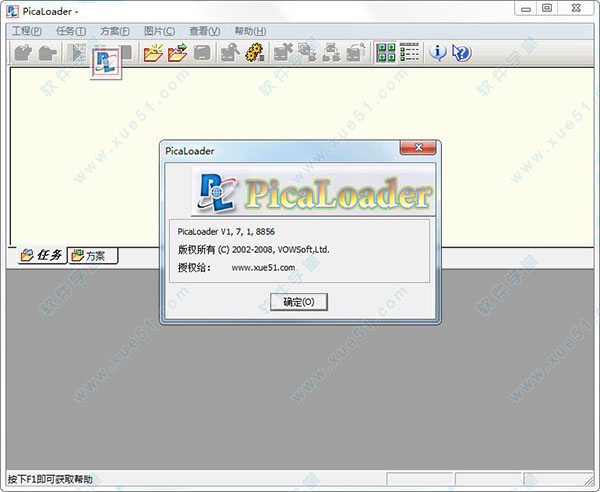600x492 pixels.
Task: Click the grayed-out delete X icon
Action: 283,52
